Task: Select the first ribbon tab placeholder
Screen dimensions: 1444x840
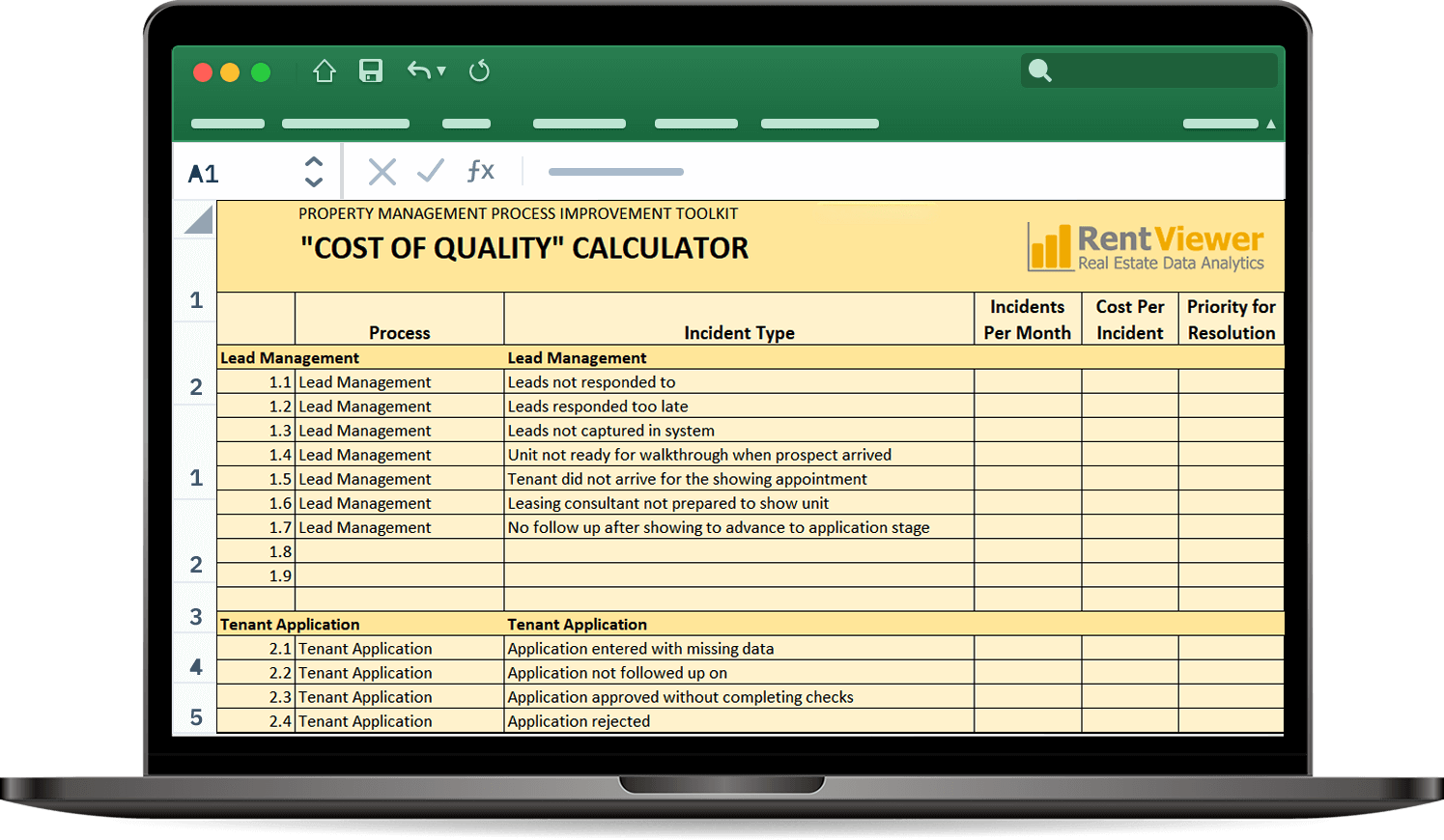Action: click(x=228, y=124)
